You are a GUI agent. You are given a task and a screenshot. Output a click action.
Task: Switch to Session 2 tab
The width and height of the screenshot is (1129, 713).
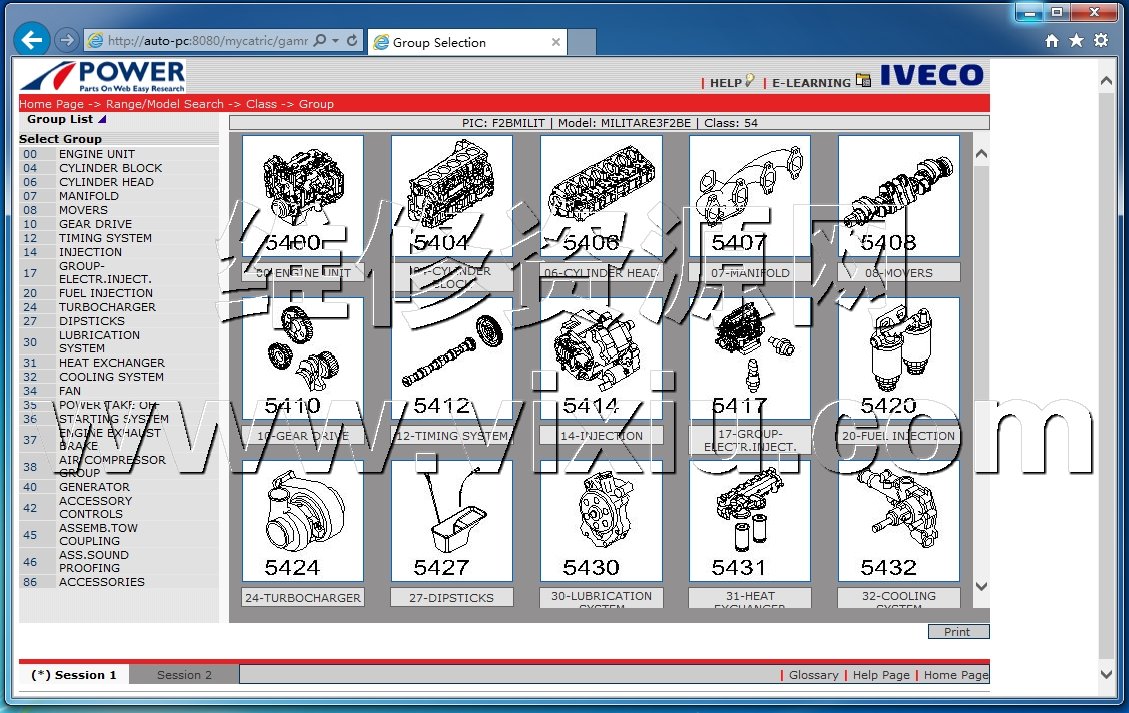184,675
